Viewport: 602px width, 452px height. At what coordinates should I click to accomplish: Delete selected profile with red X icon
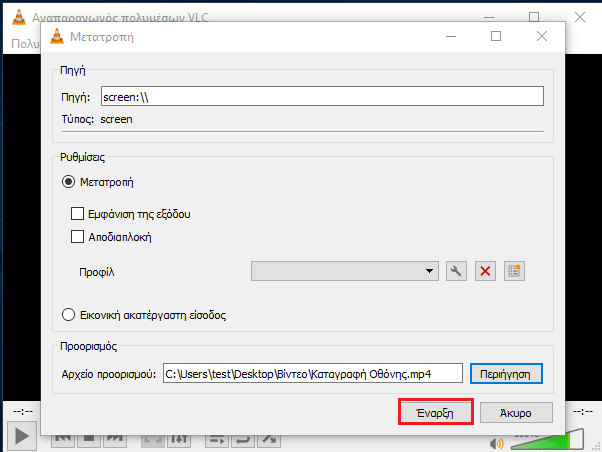[x=485, y=271]
